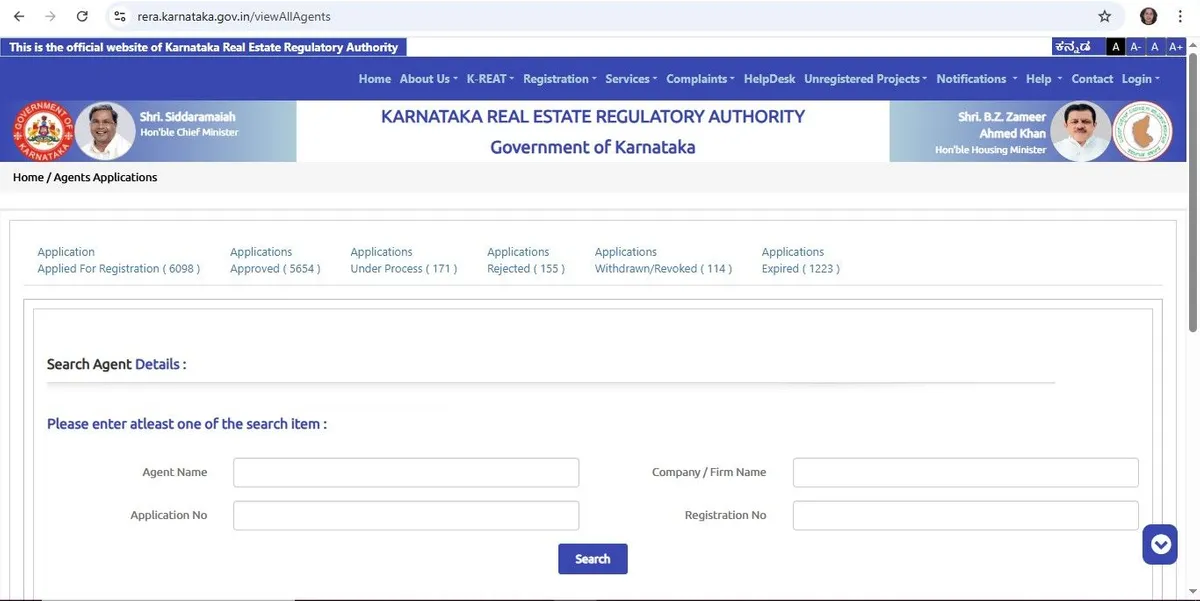The image size is (1200, 601).
Task: Bookmark this page with the star icon
Action: click(1104, 16)
